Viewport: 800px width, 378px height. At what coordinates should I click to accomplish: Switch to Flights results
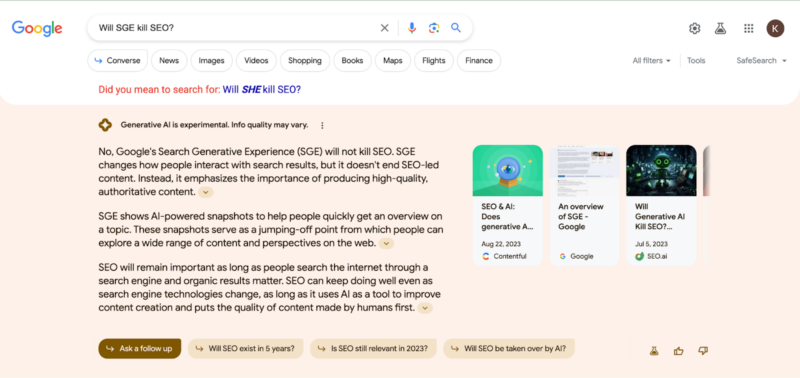(x=434, y=61)
